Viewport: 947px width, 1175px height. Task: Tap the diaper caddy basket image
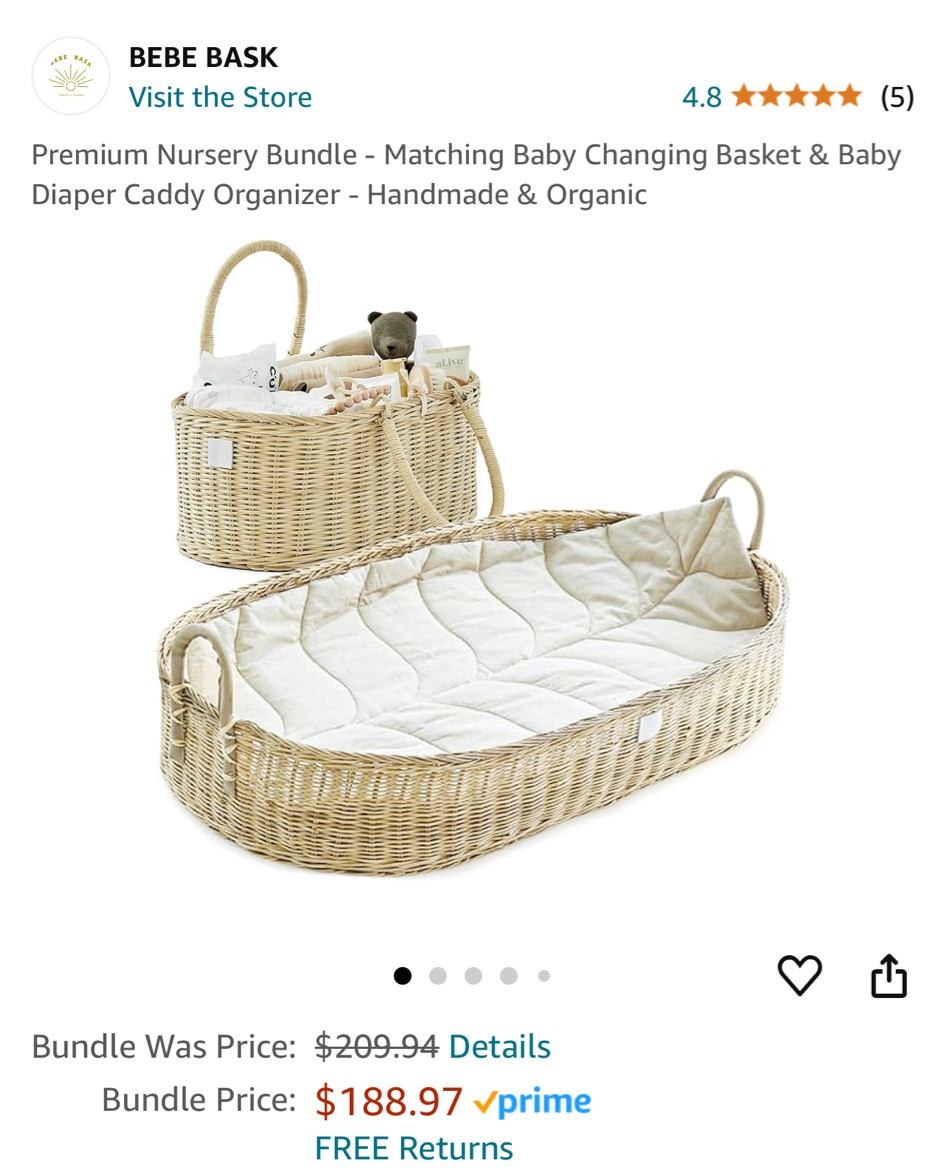pos(337,405)
